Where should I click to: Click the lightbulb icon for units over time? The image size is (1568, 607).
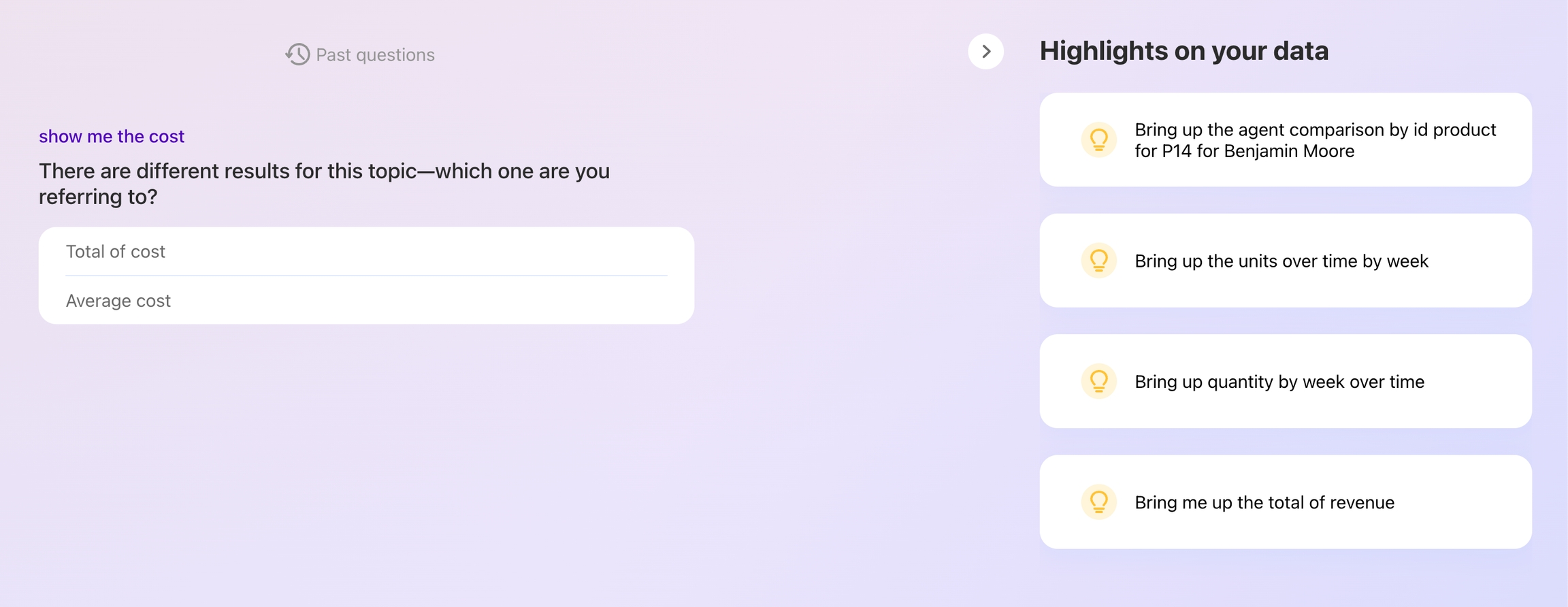(x=1098, y=261)
